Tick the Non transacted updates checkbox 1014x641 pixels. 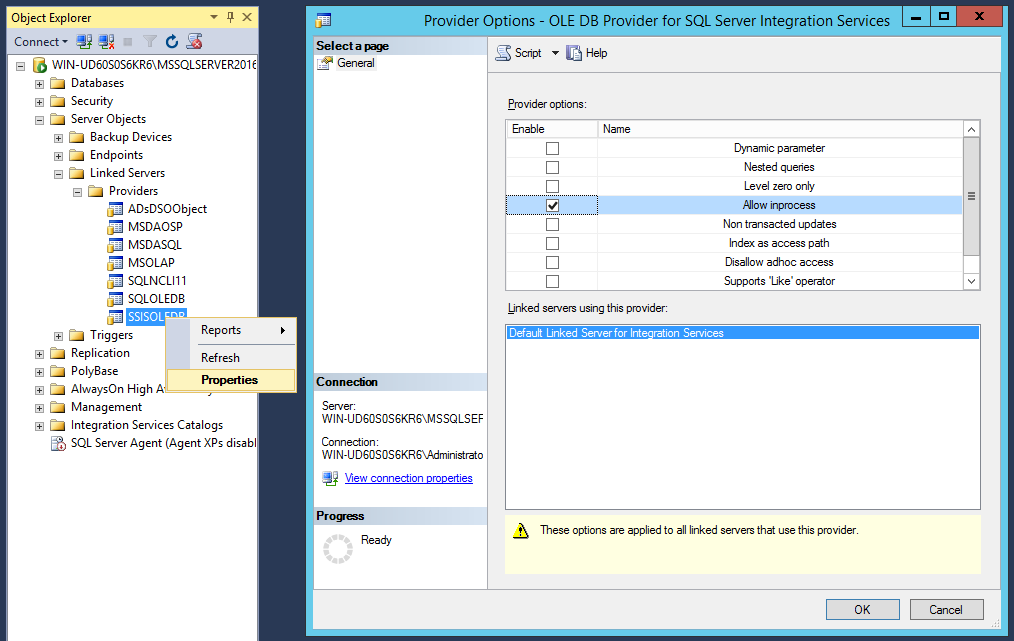pos(552,224)
